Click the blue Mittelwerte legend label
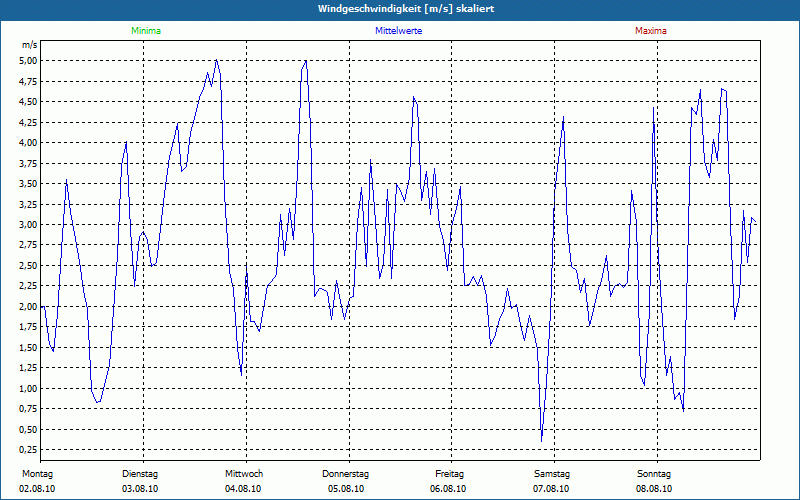The width and height of the screenshot is (800, 500). point(398,31)
